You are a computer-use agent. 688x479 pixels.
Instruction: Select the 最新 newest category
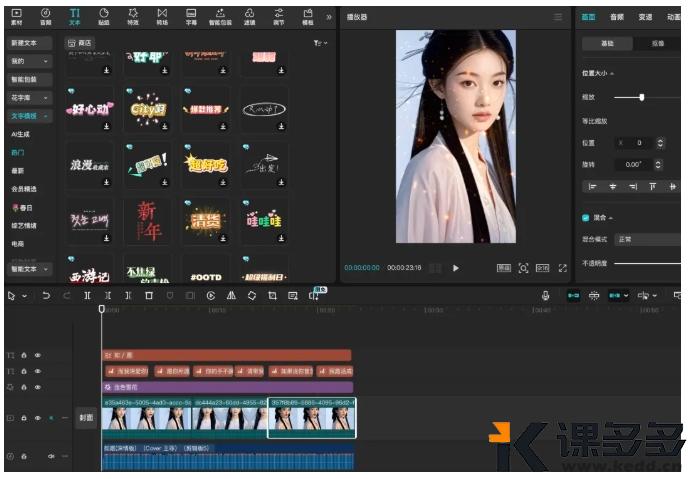point(18,171)
